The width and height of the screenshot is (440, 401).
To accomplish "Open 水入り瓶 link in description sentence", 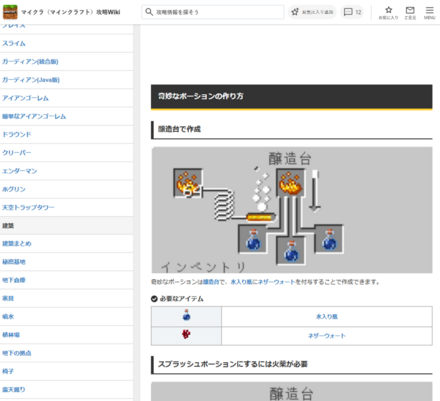I will pos(241,282).
